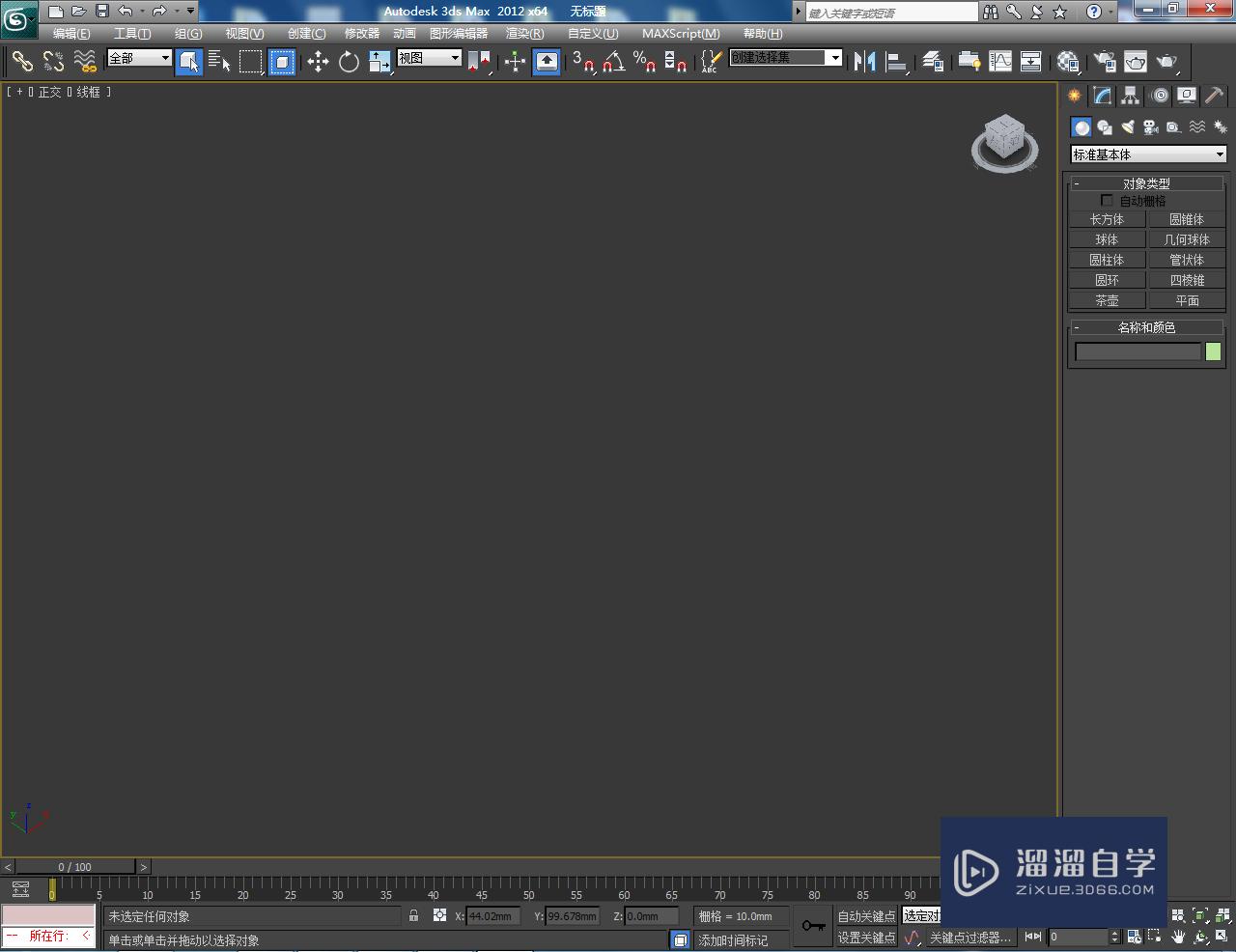Viewport: 1236px width, 952px height.
Task: Enable the 自动栅格 checkbox
Action: coord(1107,200)
